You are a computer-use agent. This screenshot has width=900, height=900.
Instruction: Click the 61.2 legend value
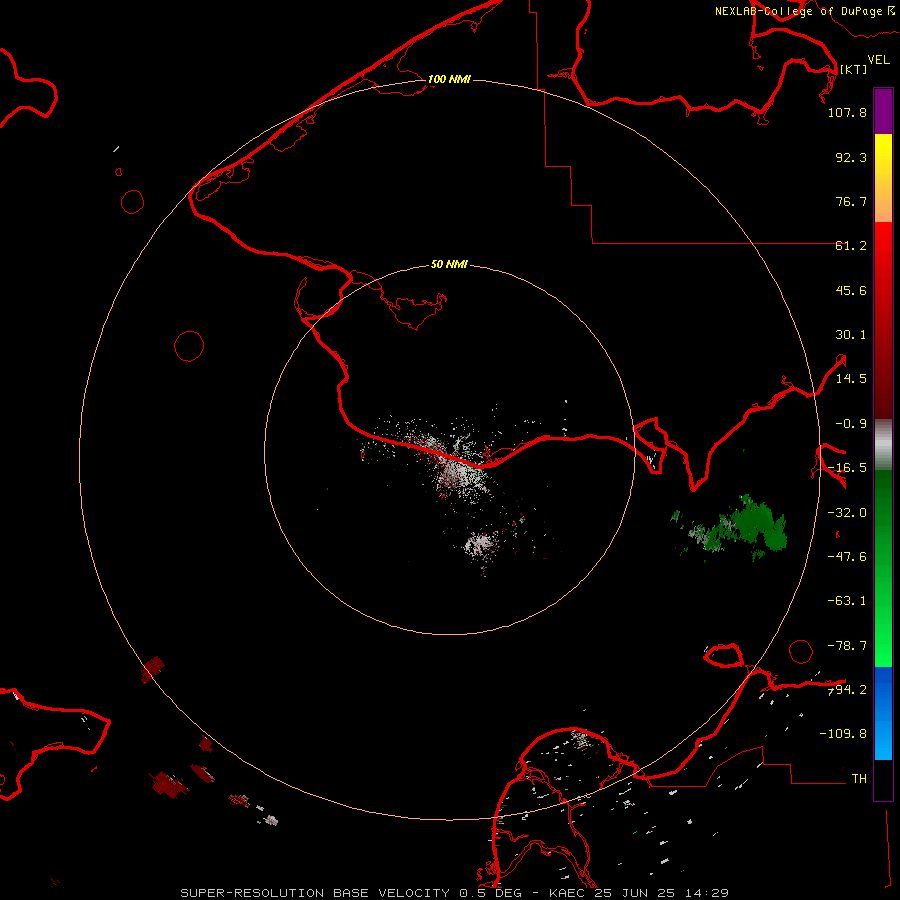(x=851, y=246)
